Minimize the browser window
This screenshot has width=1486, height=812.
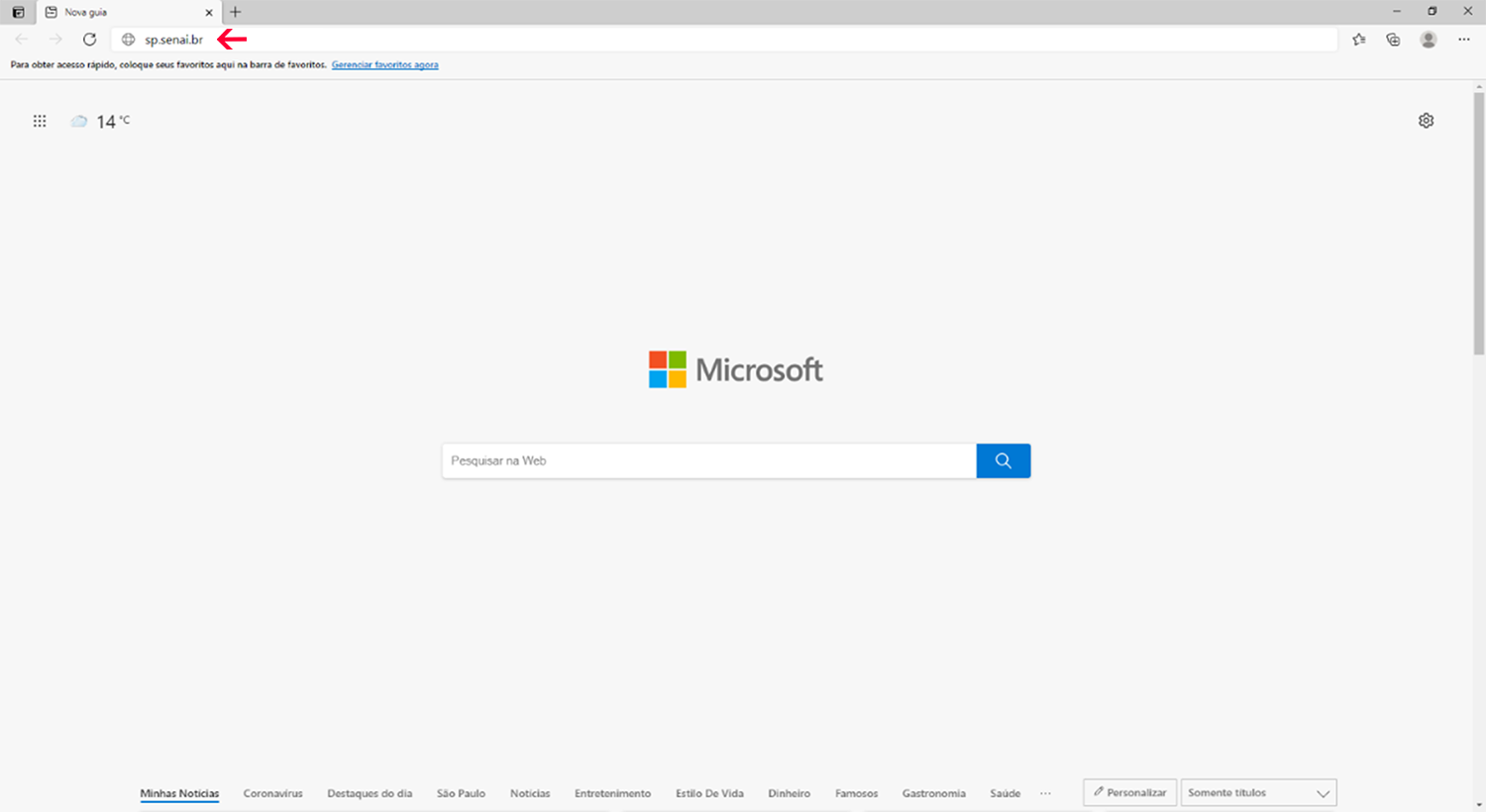click(1397, 12)
